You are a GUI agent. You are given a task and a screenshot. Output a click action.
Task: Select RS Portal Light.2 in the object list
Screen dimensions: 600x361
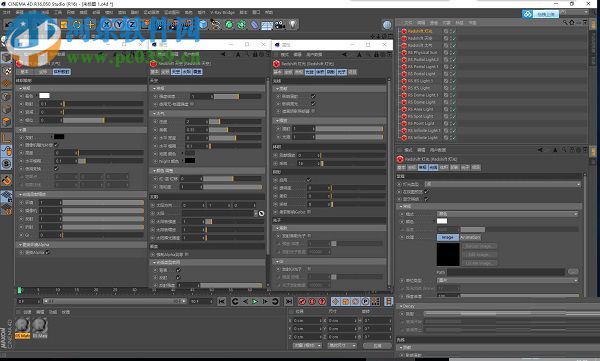click(x=423, y=60)
